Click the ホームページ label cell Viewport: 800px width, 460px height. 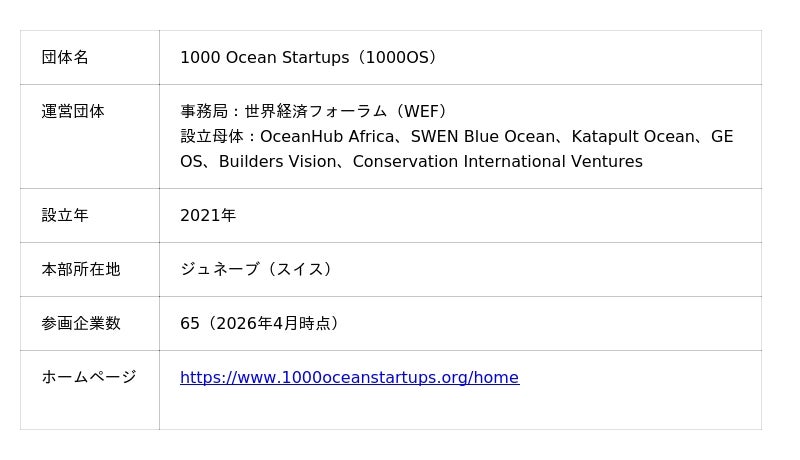pyautogui.click(x=89, y=378)
